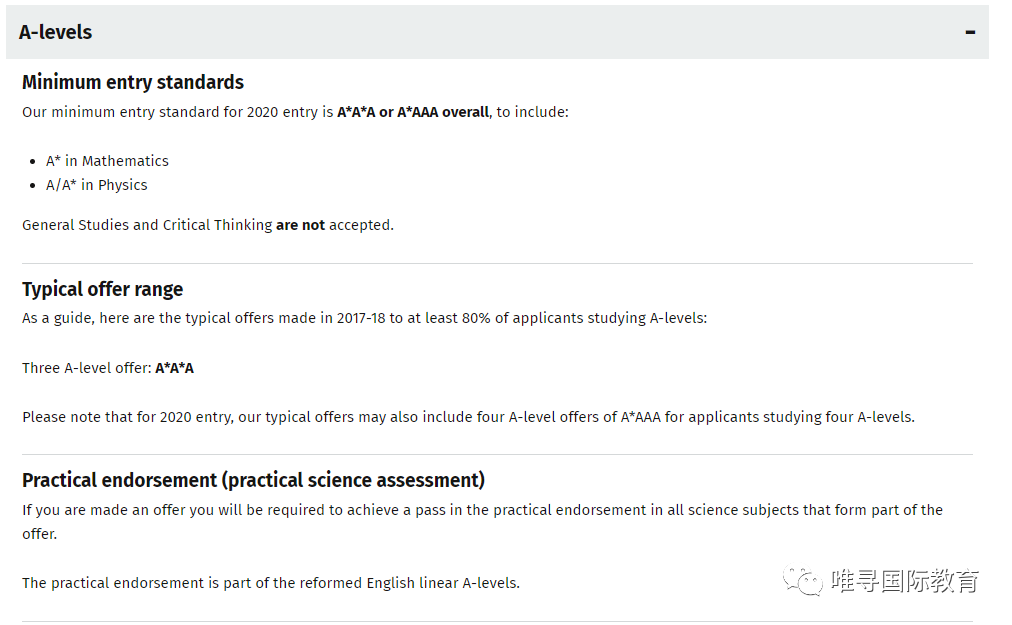1012x625 pixels.
Task: Click the divider line above Typical offer range
Action: pos(497,264)
